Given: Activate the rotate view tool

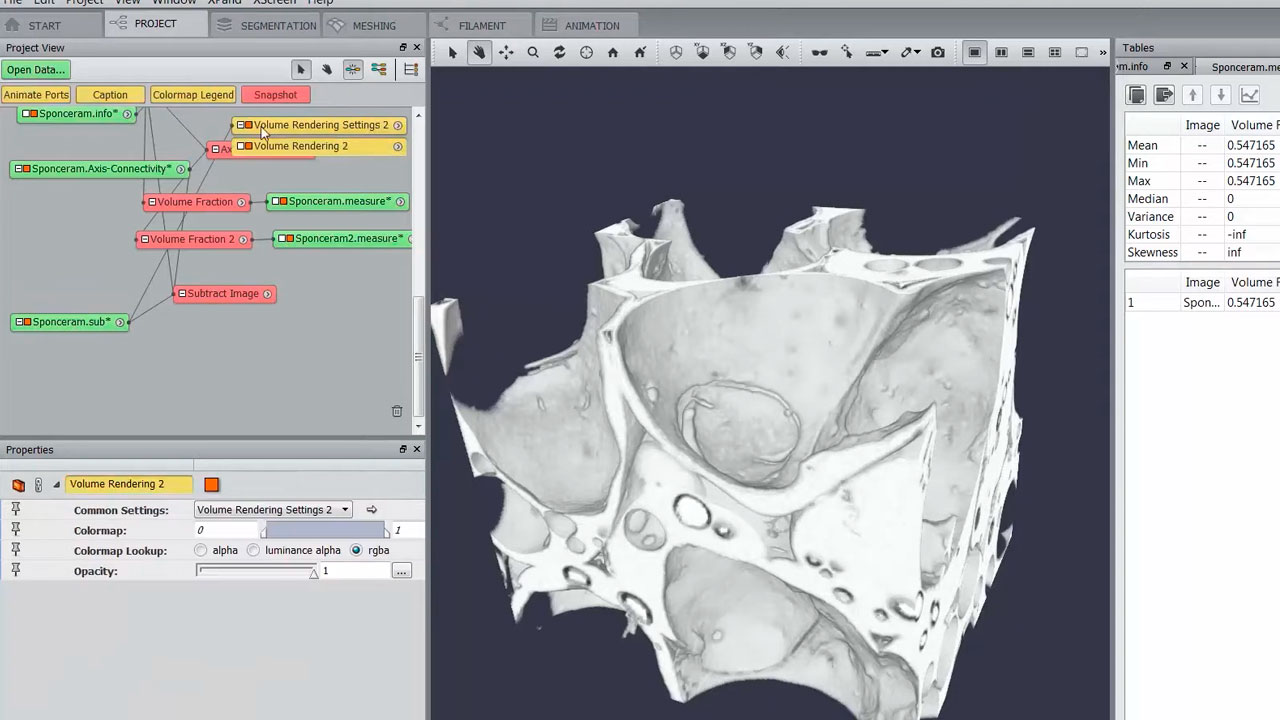Looking at the screenshot, I should 559,53.
